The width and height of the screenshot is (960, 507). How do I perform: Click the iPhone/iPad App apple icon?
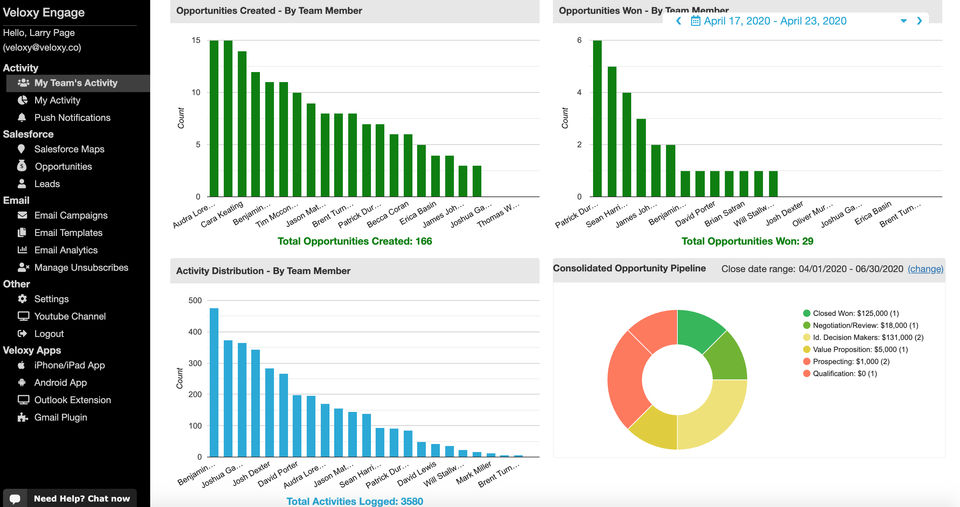[x=21, y=364]
